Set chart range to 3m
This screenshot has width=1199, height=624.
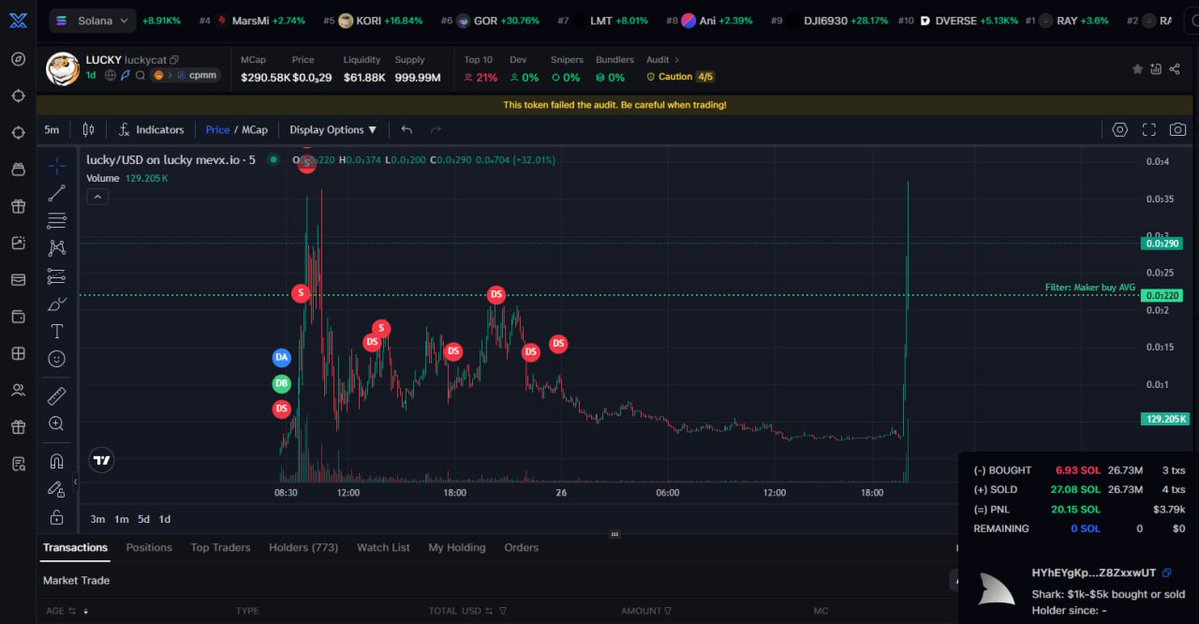pos(98,519)
